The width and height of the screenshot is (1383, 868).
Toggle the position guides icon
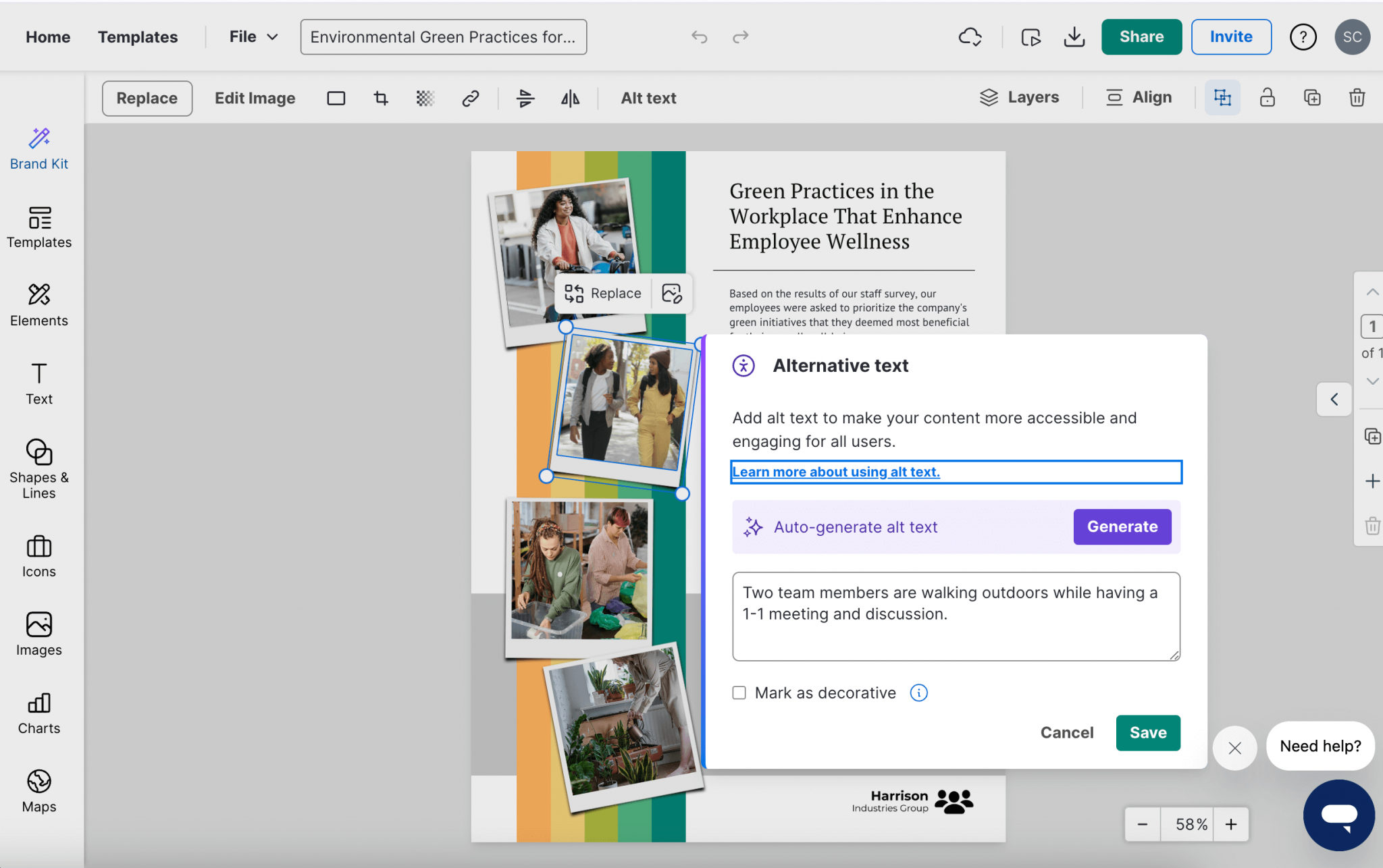pos(1222,97)
